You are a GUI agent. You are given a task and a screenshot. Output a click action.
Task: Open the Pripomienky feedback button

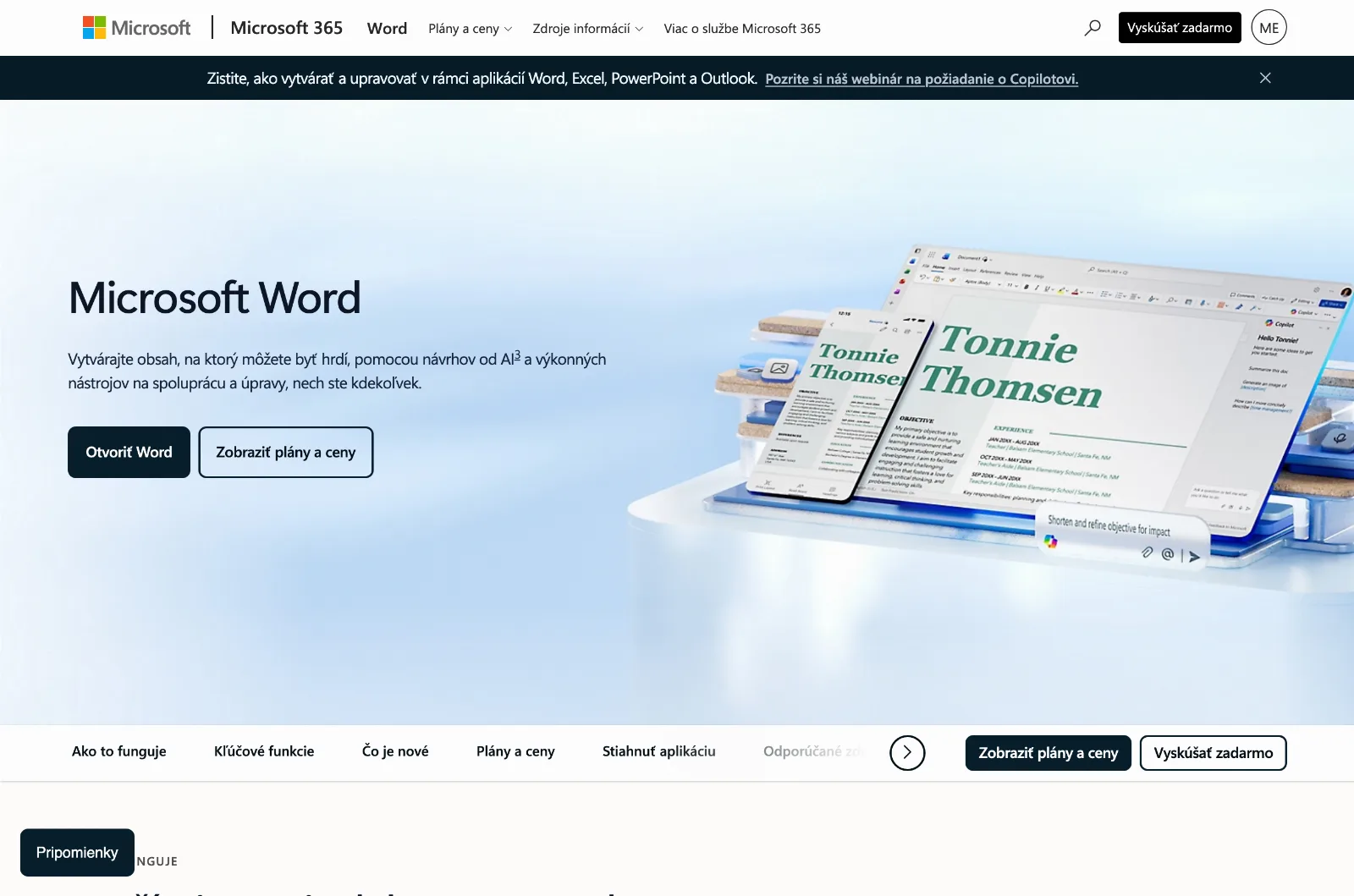point(77,852)
